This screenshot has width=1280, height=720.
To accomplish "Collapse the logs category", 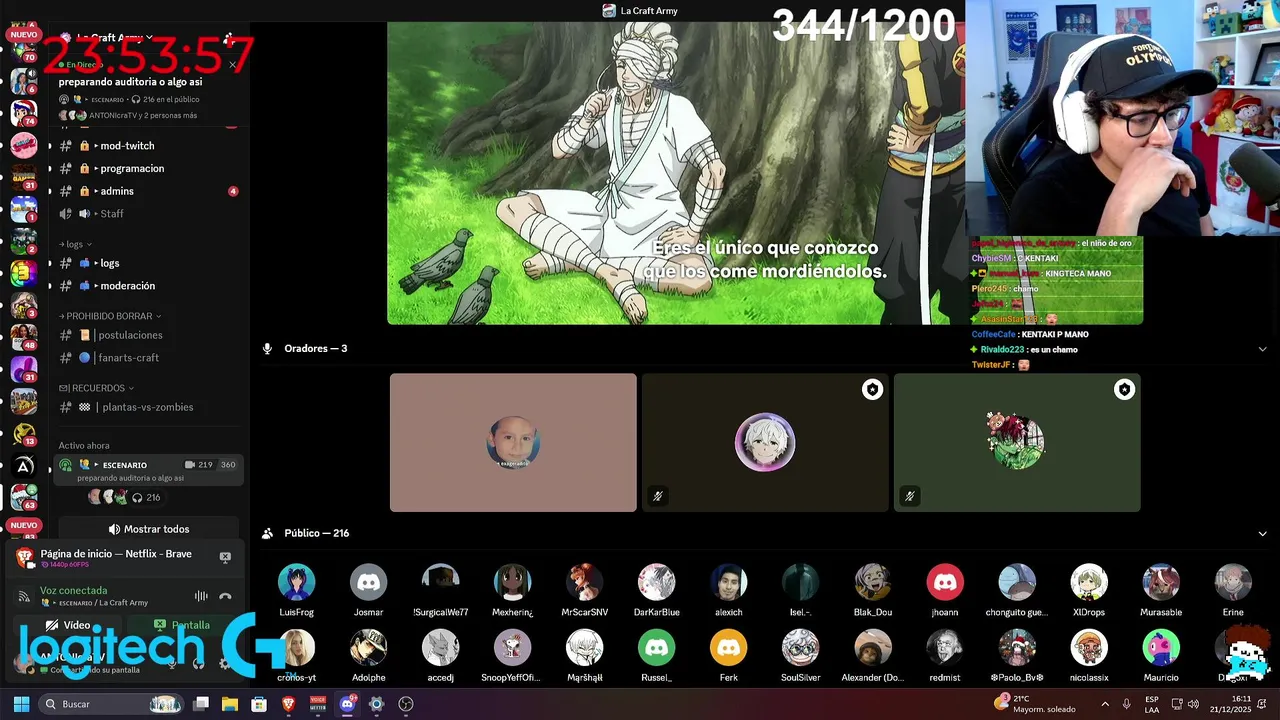I will tap(75, 244).
